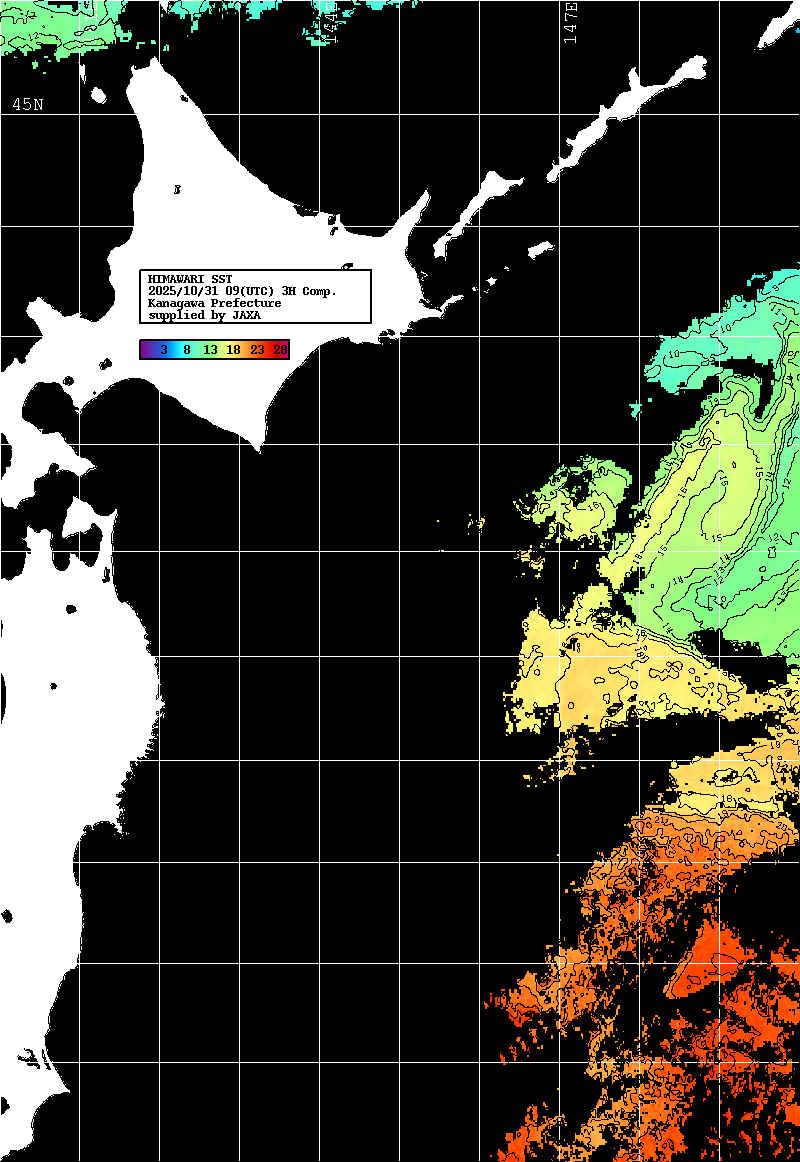Click the HIMAWARI SST title text
The width and height of the screenshot is (800, 1162).
(x=190, y=279)
